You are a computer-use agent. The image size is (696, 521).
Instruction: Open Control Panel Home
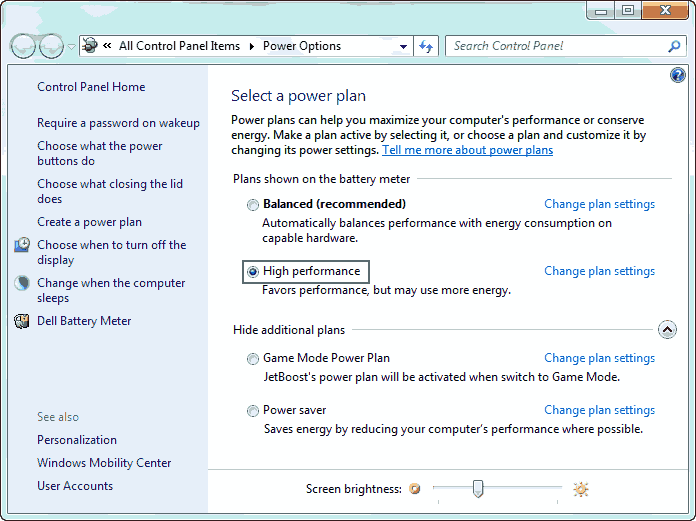(x=91, y=87)
